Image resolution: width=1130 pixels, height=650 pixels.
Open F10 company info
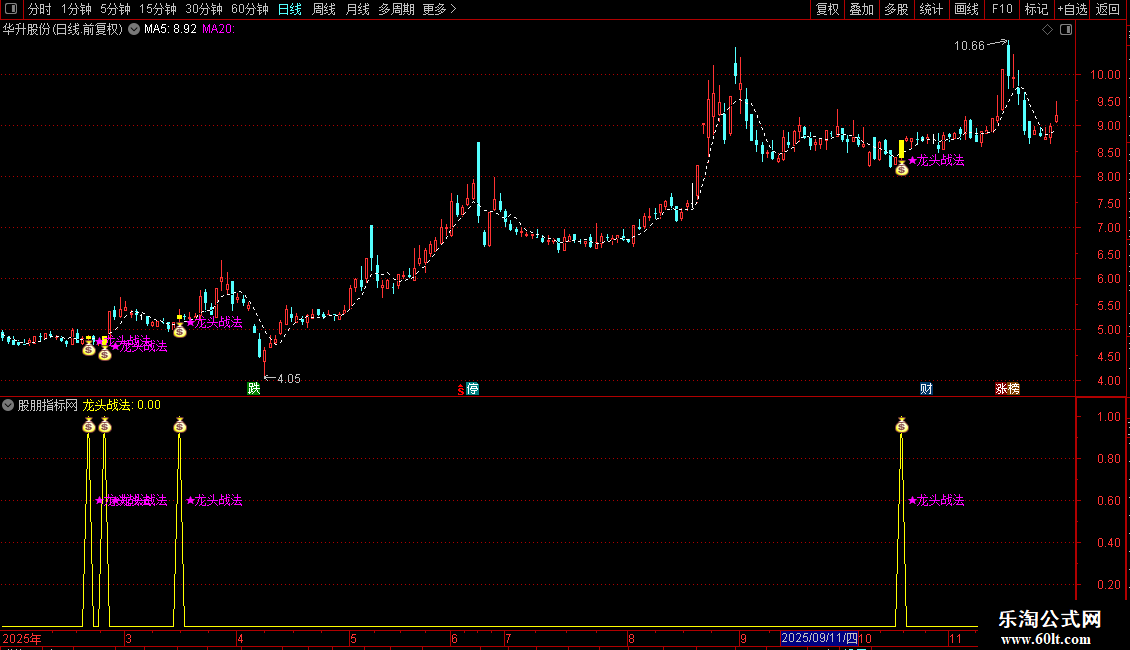click(x=1002, y=9)
